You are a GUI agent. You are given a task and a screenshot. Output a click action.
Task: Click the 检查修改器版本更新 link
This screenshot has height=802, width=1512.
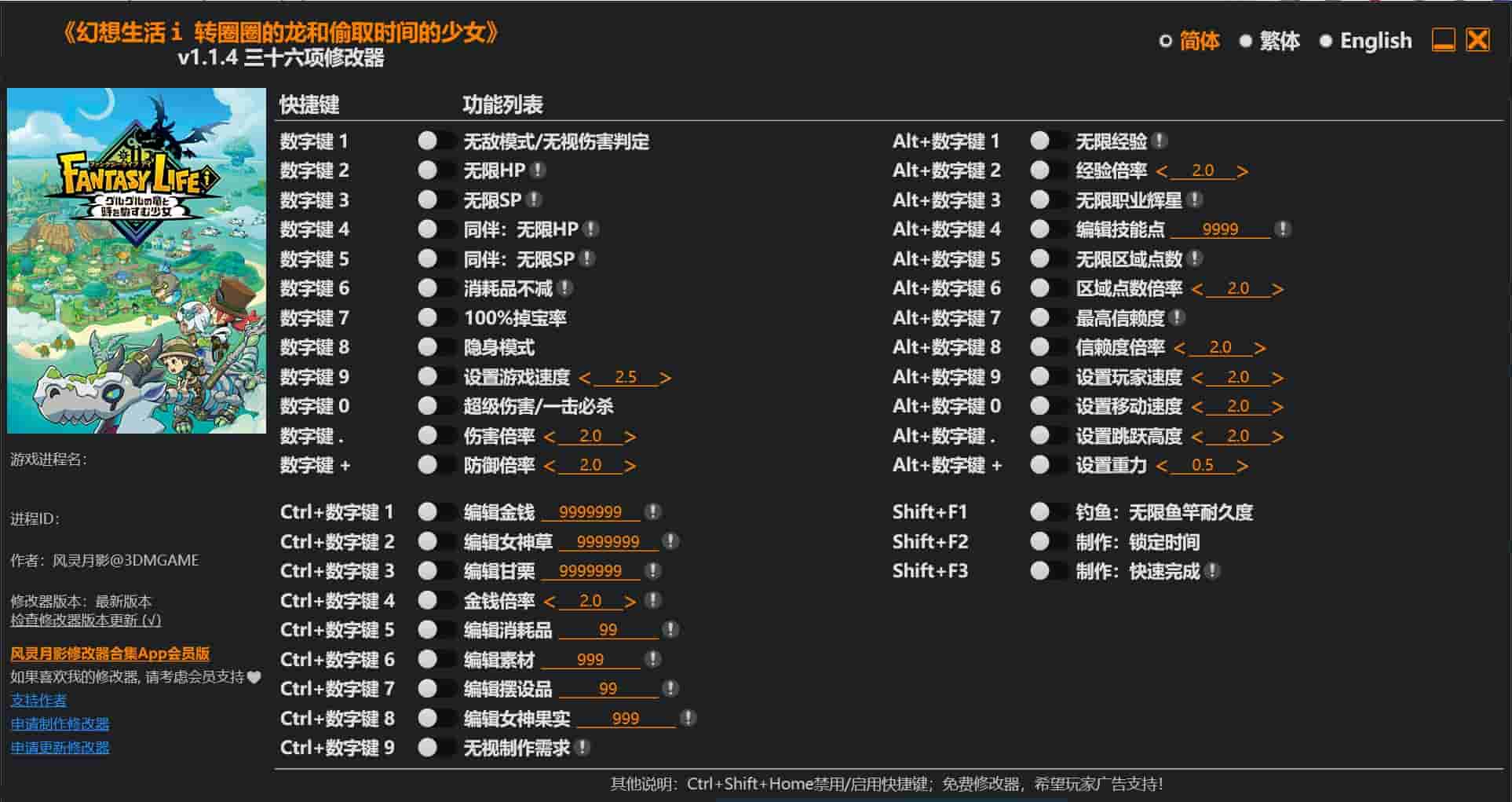pos(86,620)
